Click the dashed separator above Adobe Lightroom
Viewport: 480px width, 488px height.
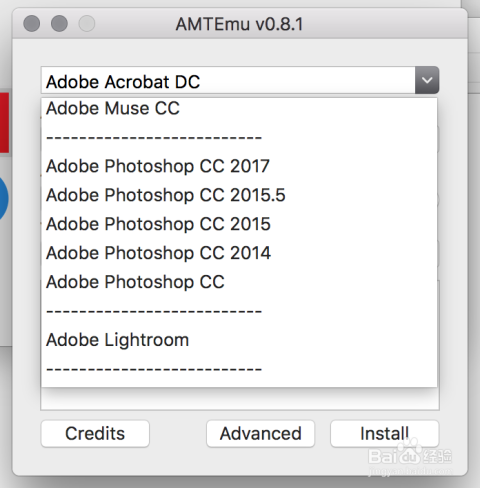point(239,311)
